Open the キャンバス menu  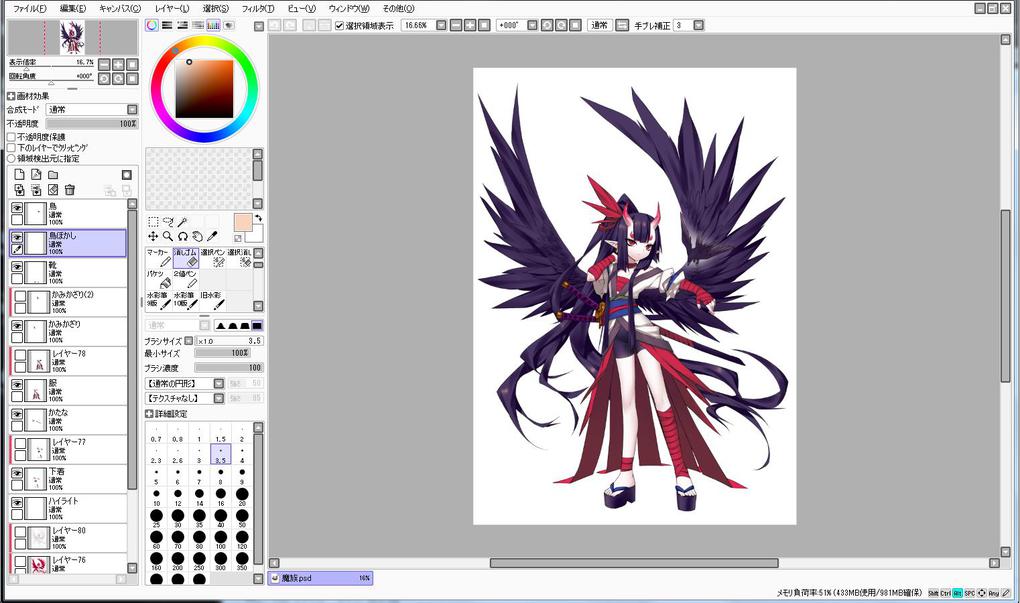(x=120, y=8)
